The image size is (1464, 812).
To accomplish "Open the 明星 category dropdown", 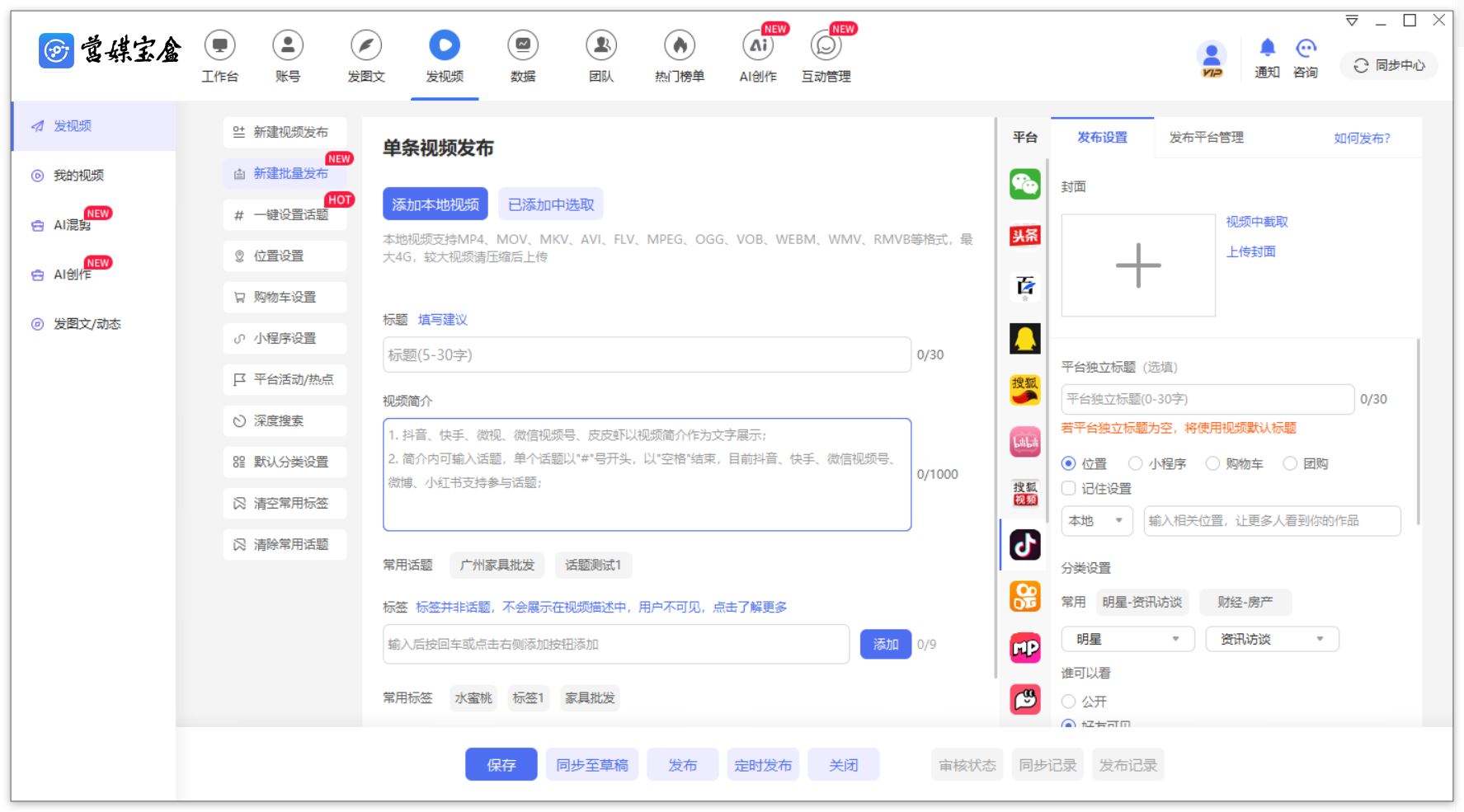I will (1127, 639).
